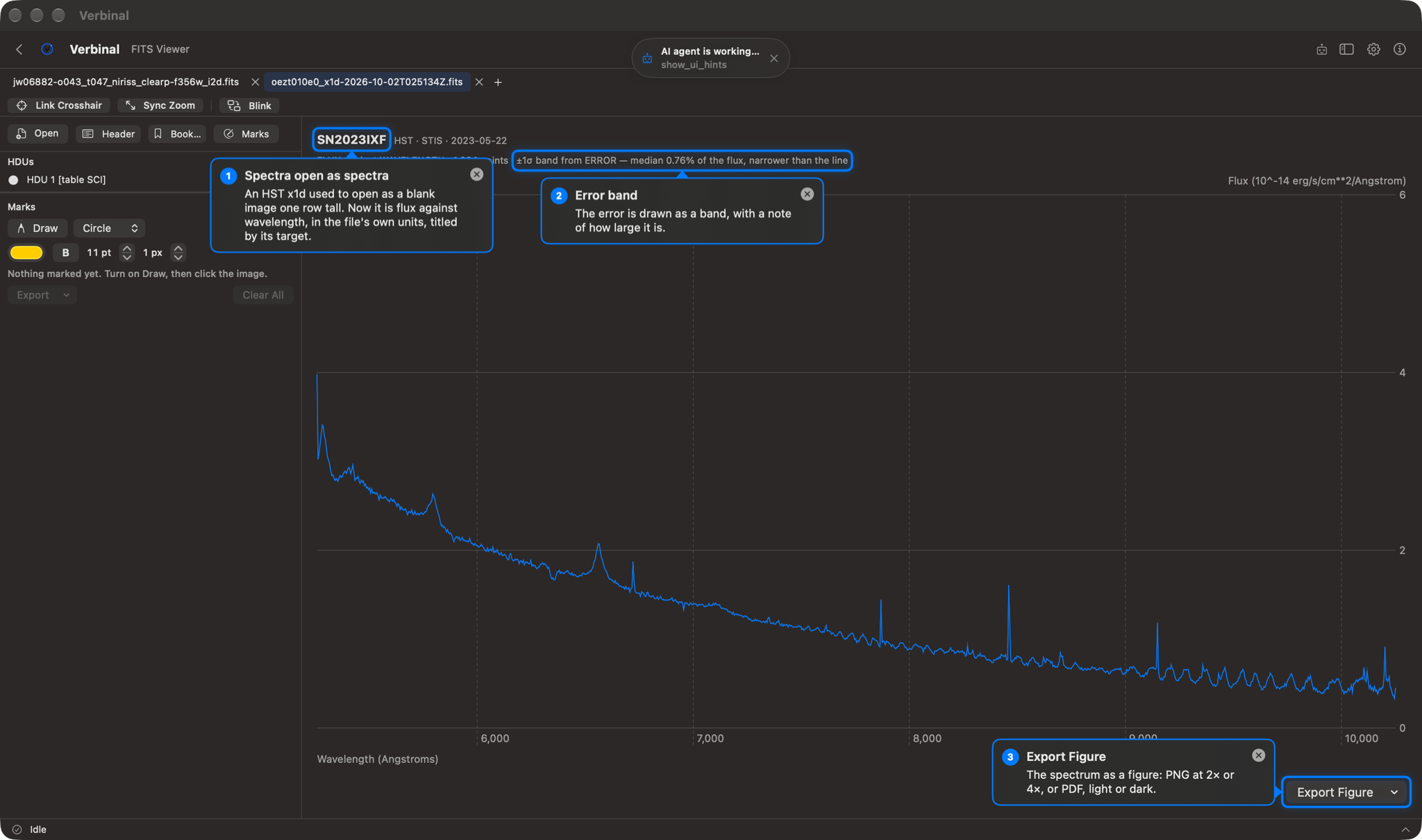Select HDU 1 table SCI radio
1422x840 pixels.
click(13, 180)
